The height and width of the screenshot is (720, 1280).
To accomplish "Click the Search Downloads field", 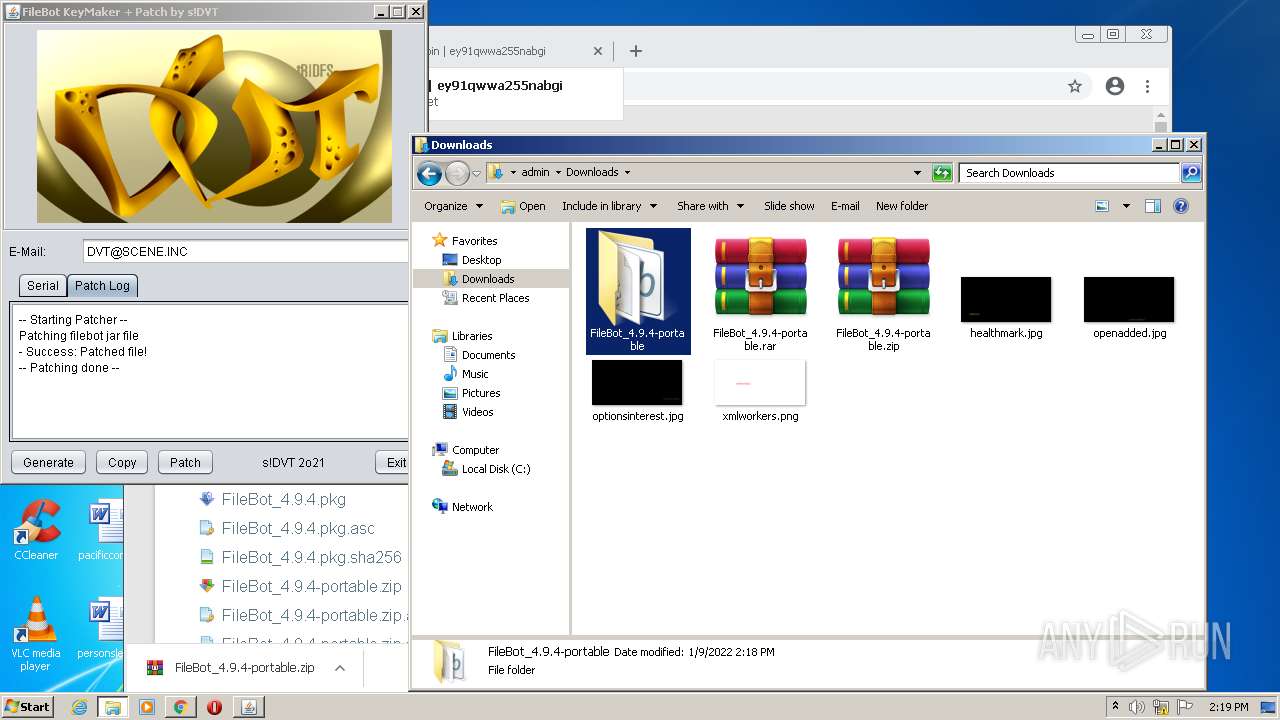I will click(1070, 173).
